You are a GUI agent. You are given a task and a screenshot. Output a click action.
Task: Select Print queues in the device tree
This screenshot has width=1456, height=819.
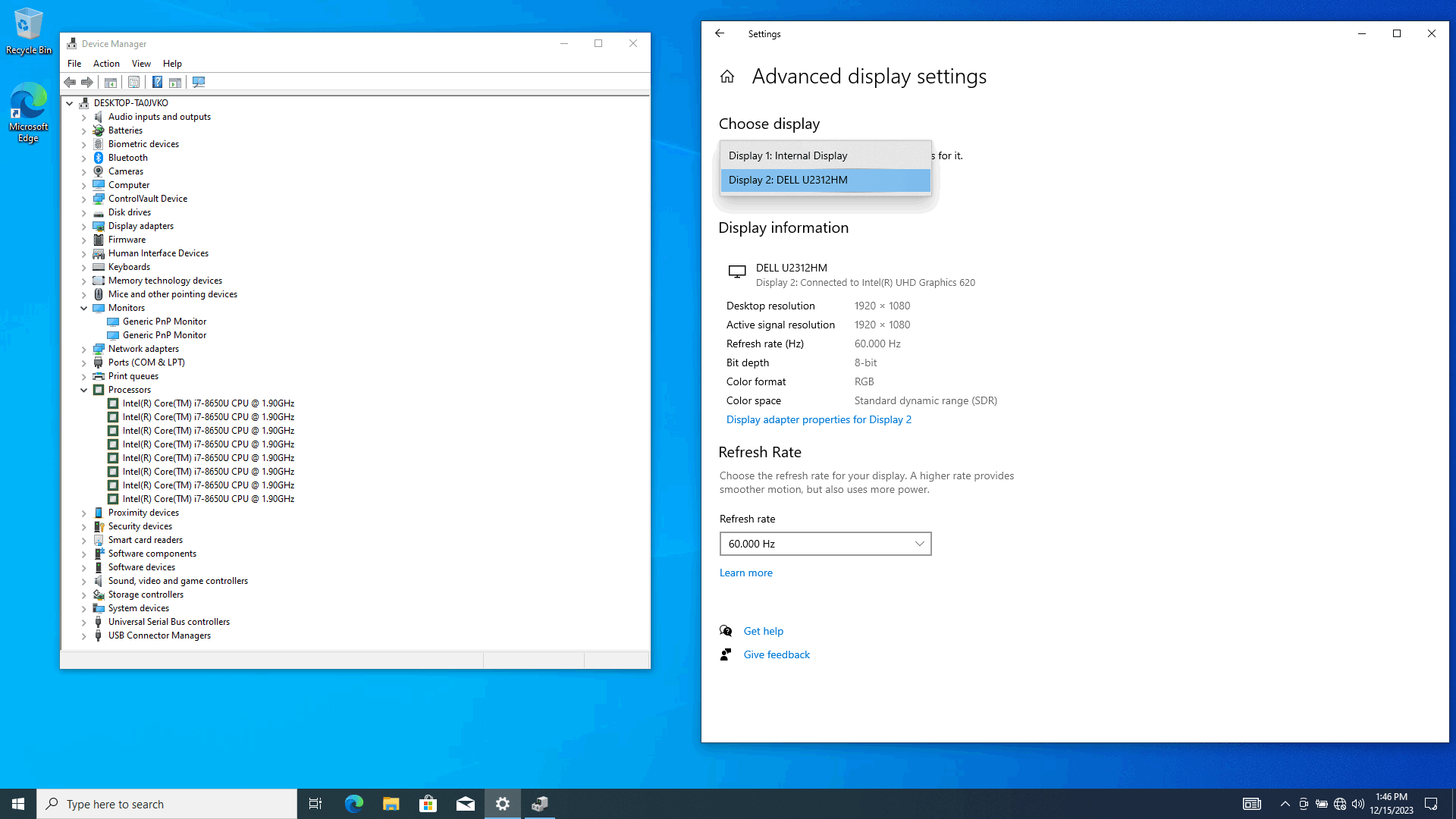(x=133, y=376)
